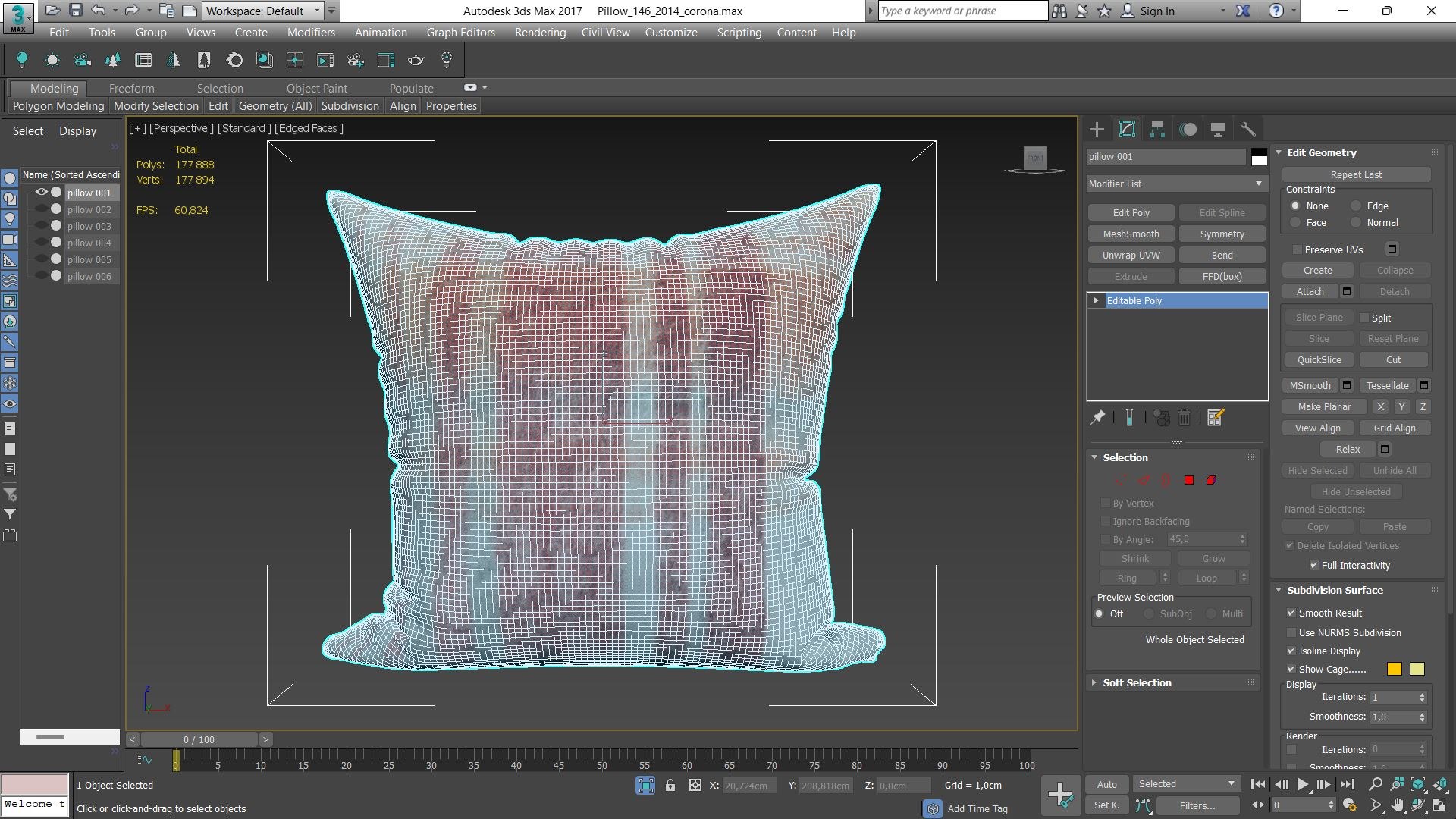Enable Use NURMS Subdivision checkbox

pyautogui.click(x=1291, y=633)
